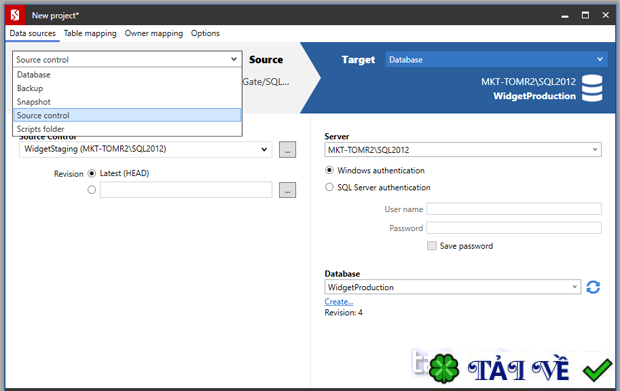Select Latest (HEAD) revision option
620x391 pixels.
[x=92, y=173]
